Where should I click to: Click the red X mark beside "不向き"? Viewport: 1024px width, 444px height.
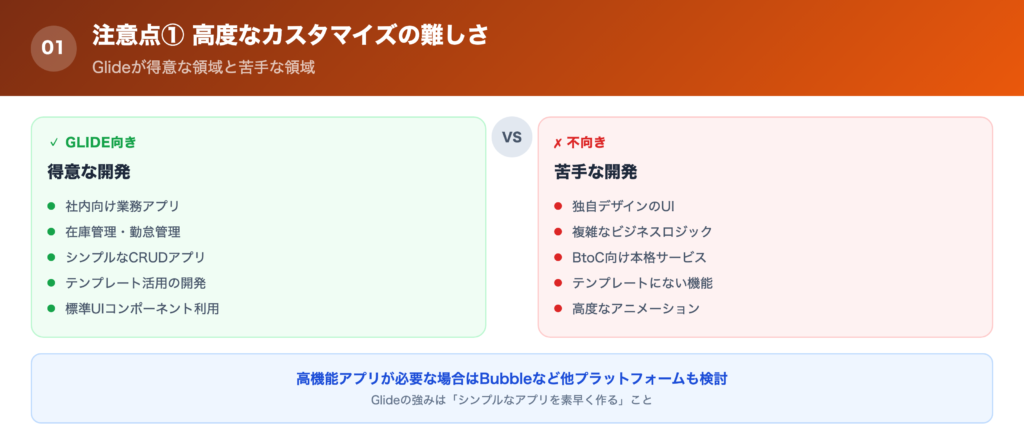[558, 142]
